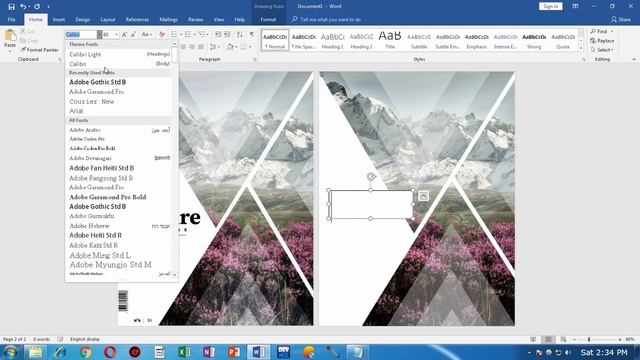The width and height of the screenshot is (640, 360).
Task: Switch to Read Mode view in status bar
Action: 533,339
